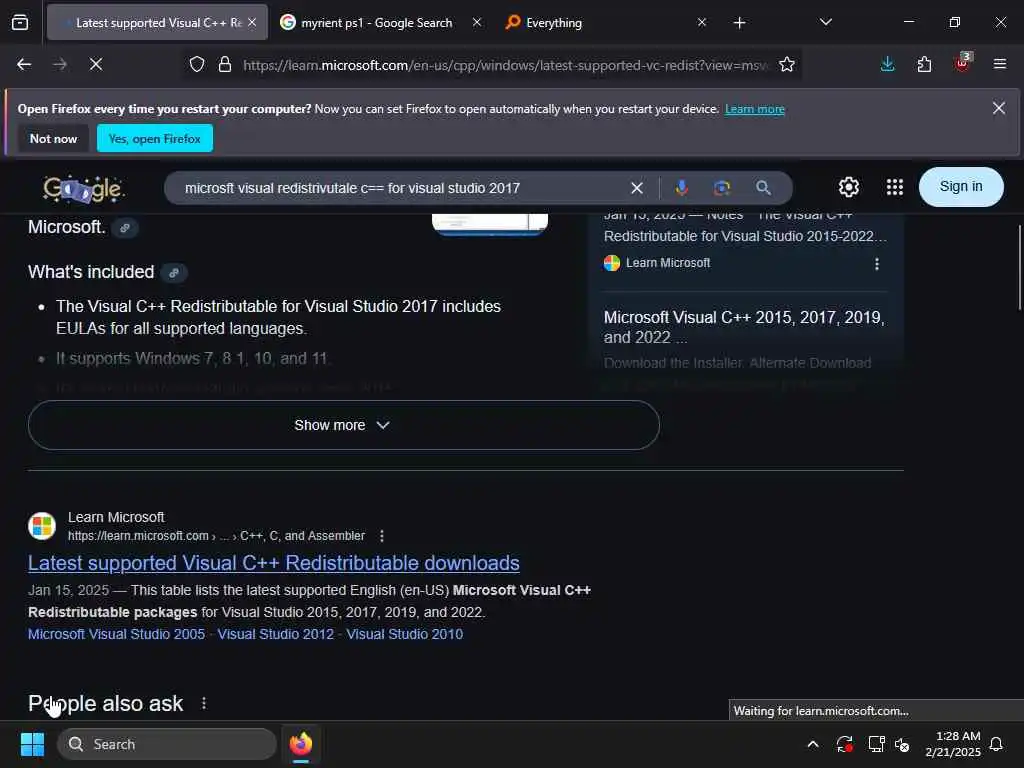This screenshot has width=1024, height=768.
Task: Open the Google apps grid
Action: coord(895,187)
